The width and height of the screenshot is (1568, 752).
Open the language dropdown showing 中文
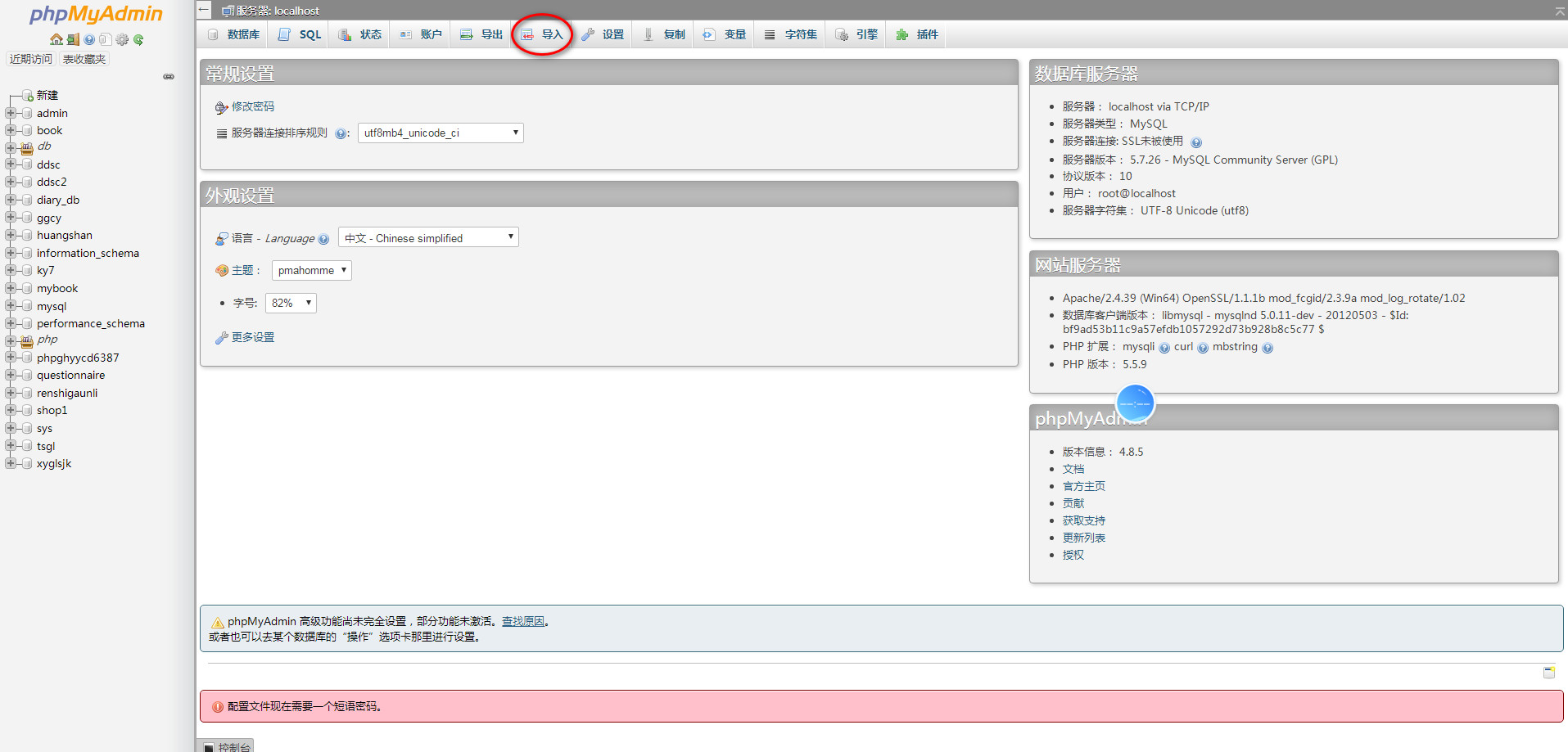pos(428,237)
